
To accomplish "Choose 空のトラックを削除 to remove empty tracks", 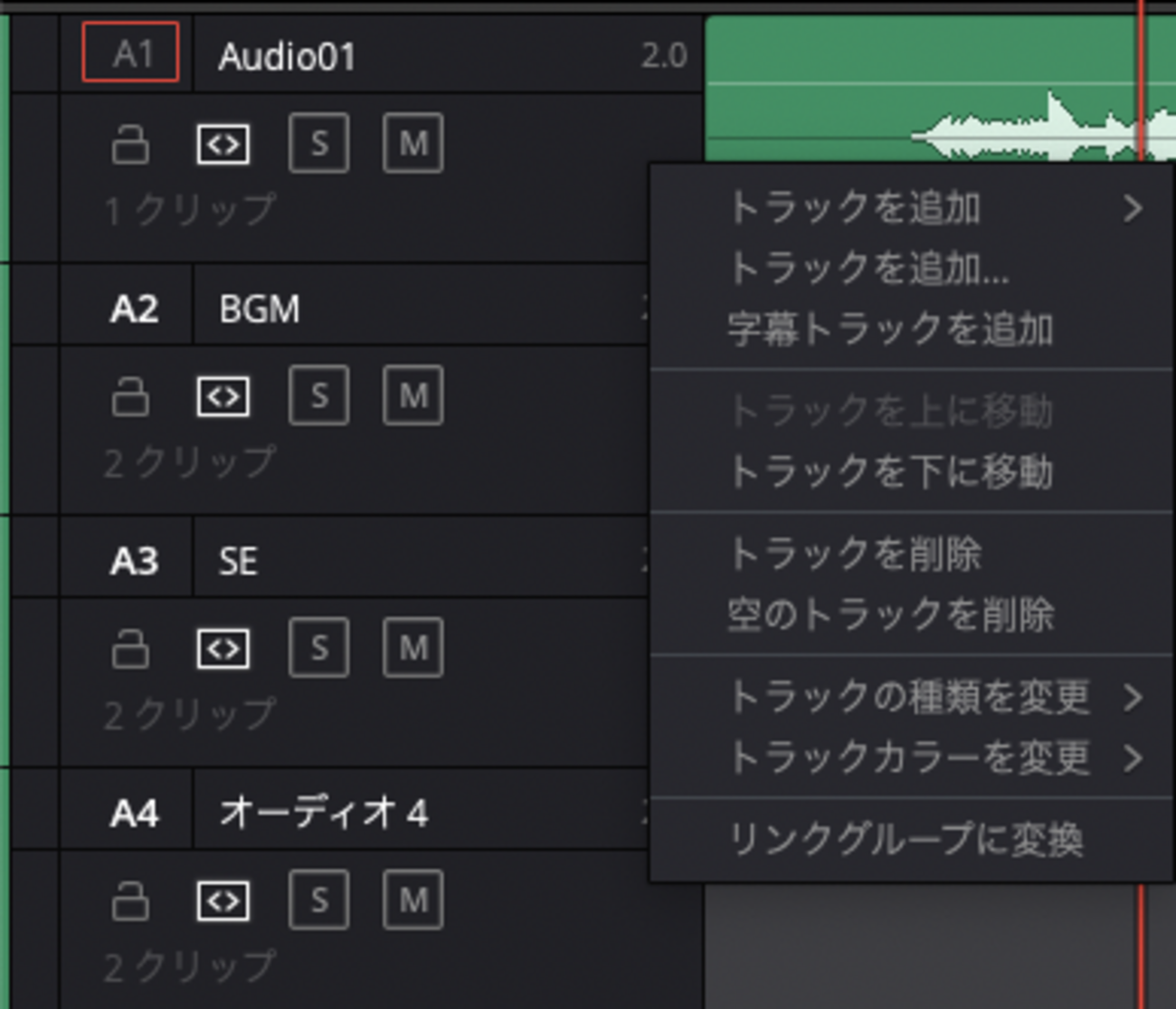I will click(x=891, y=615).
